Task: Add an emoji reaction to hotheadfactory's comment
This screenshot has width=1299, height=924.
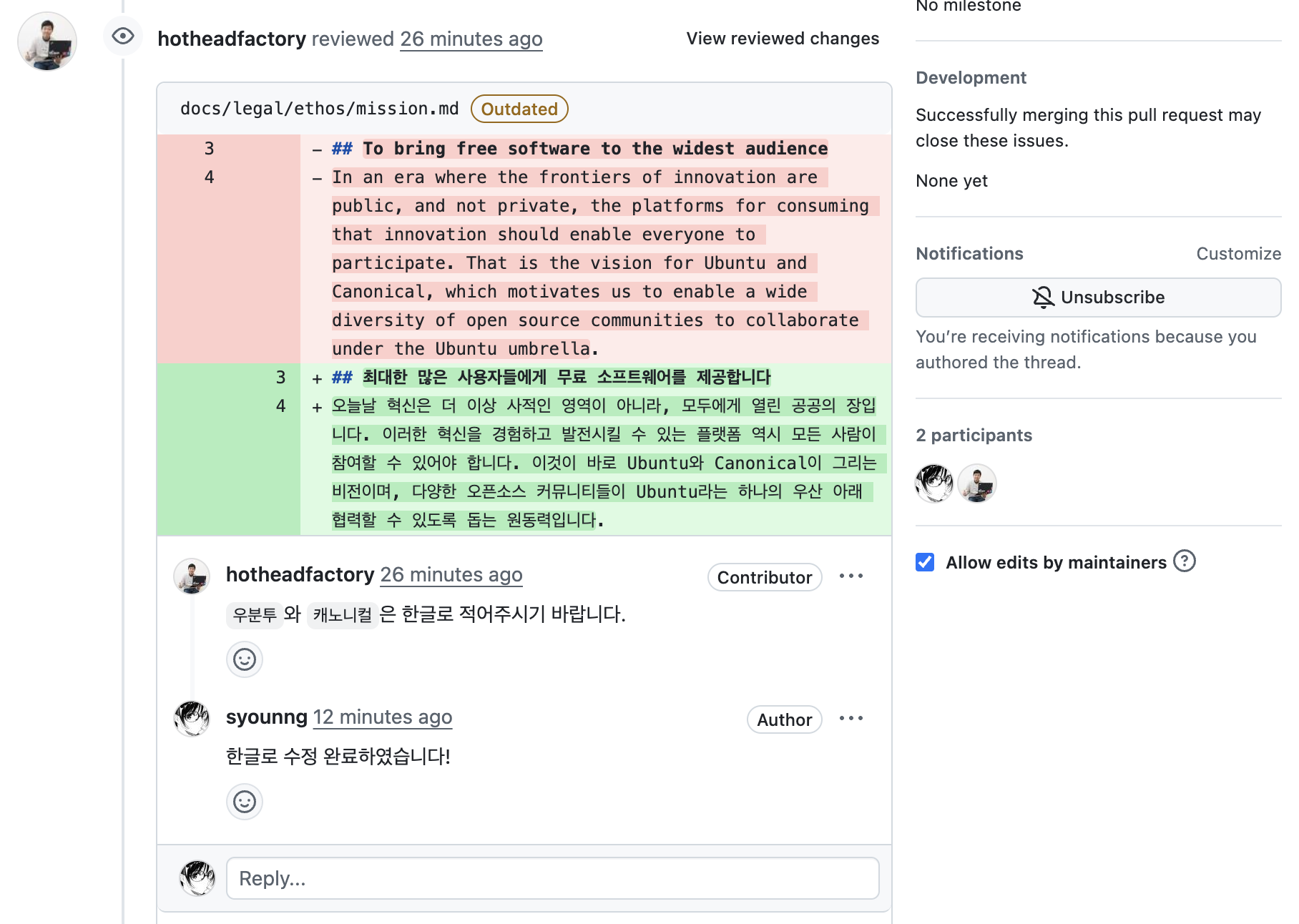Action: pos(245,659)
